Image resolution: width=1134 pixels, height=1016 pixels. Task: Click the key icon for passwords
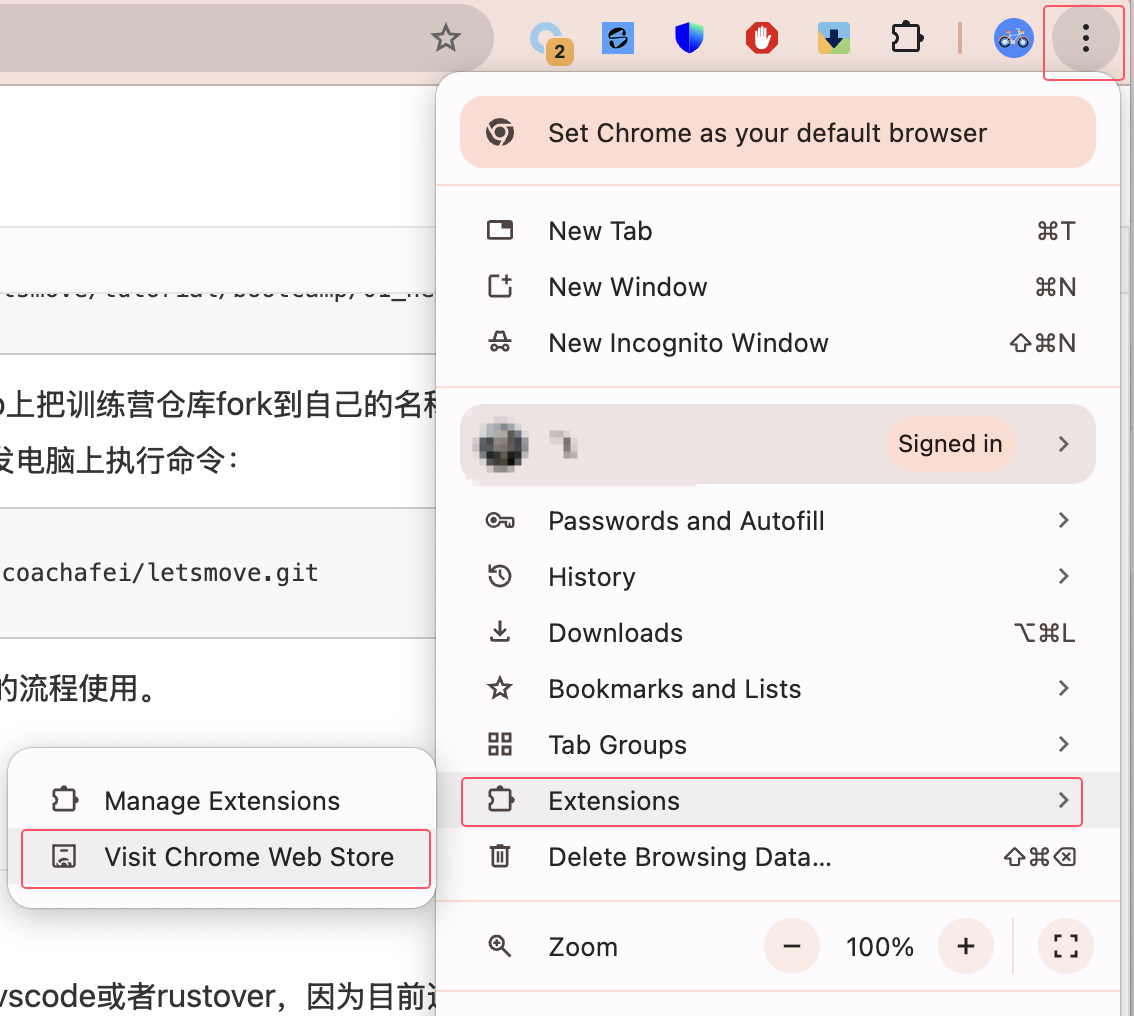(500, 521)
